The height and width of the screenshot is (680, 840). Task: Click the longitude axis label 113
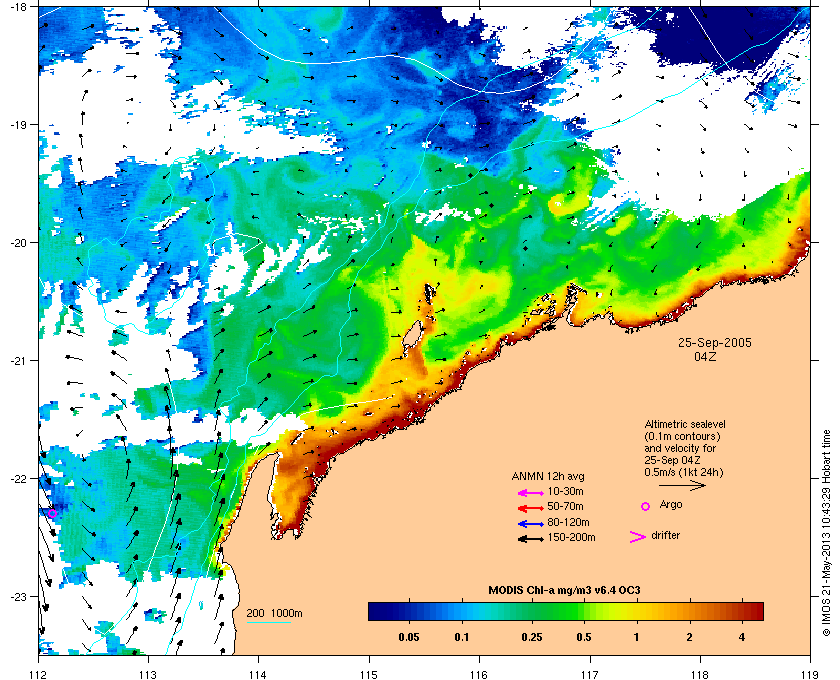148,674
